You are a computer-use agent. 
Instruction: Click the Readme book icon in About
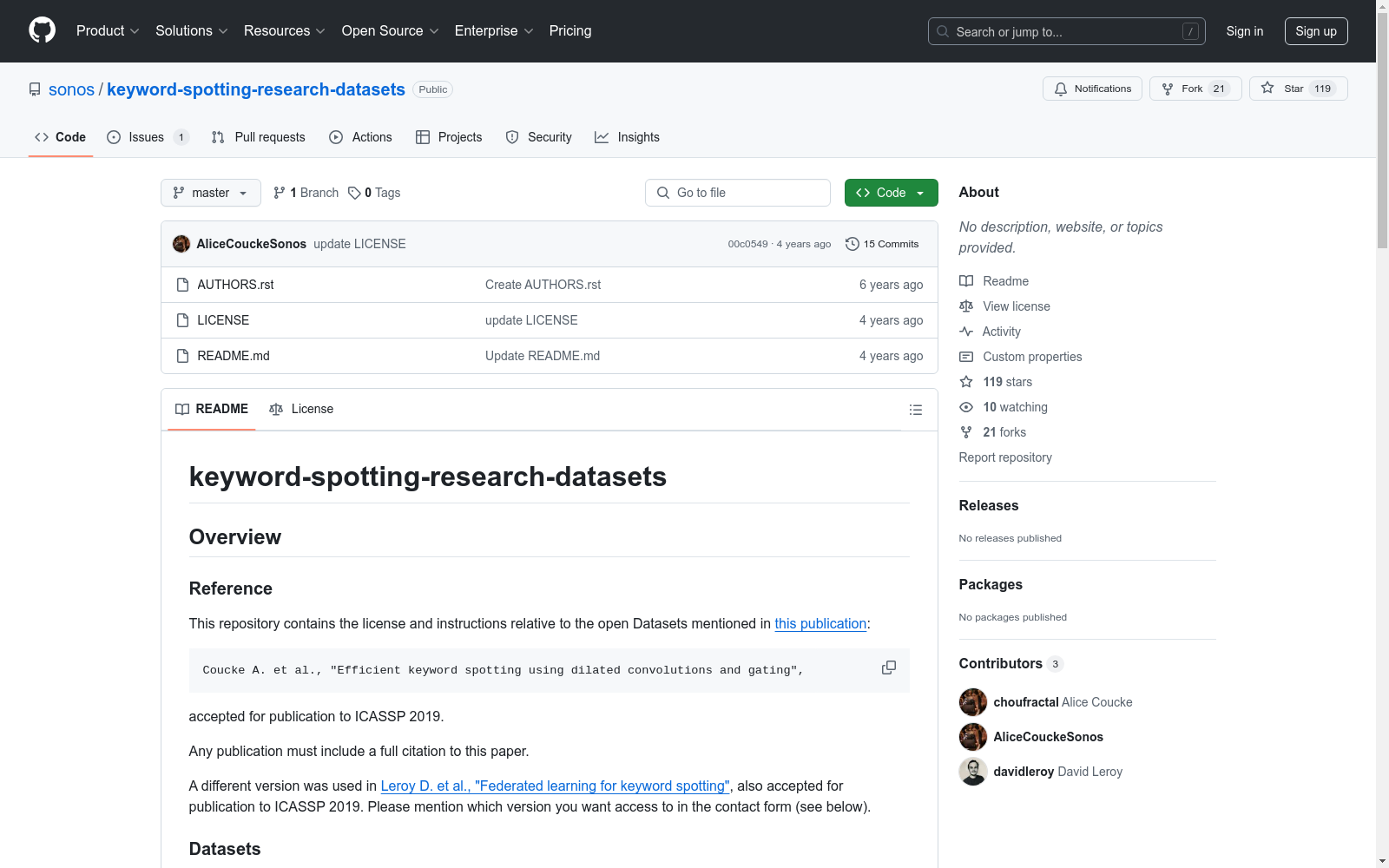point(966,281)
